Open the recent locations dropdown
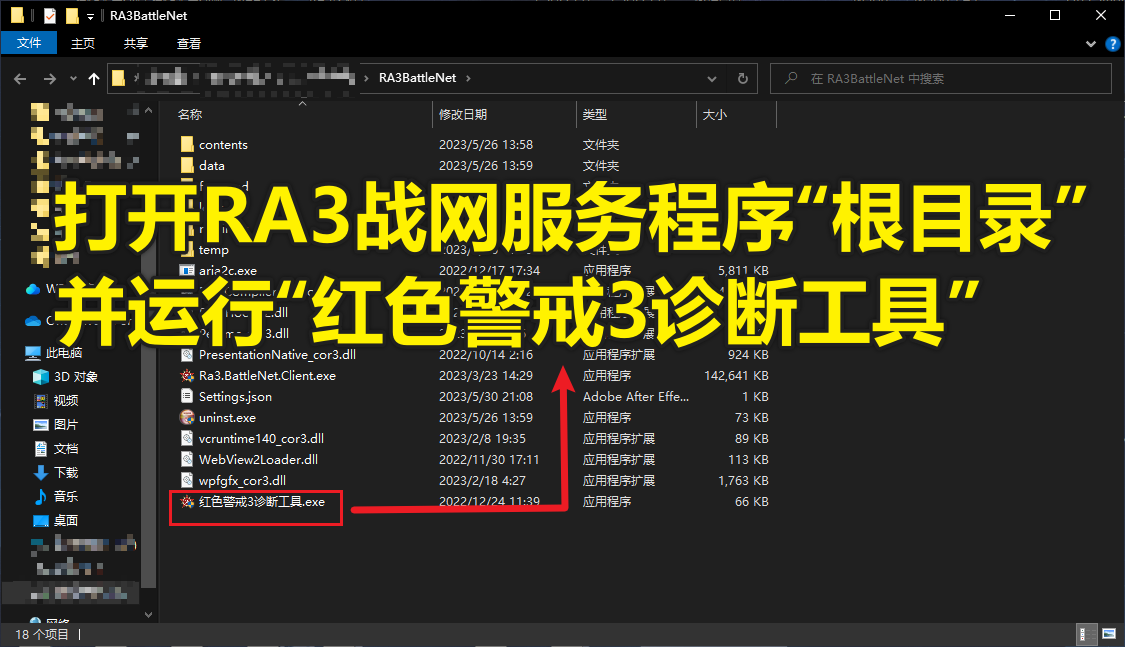Image resolution: width=1125 pixels, height=647 pixels. click(x=73, y=79)
